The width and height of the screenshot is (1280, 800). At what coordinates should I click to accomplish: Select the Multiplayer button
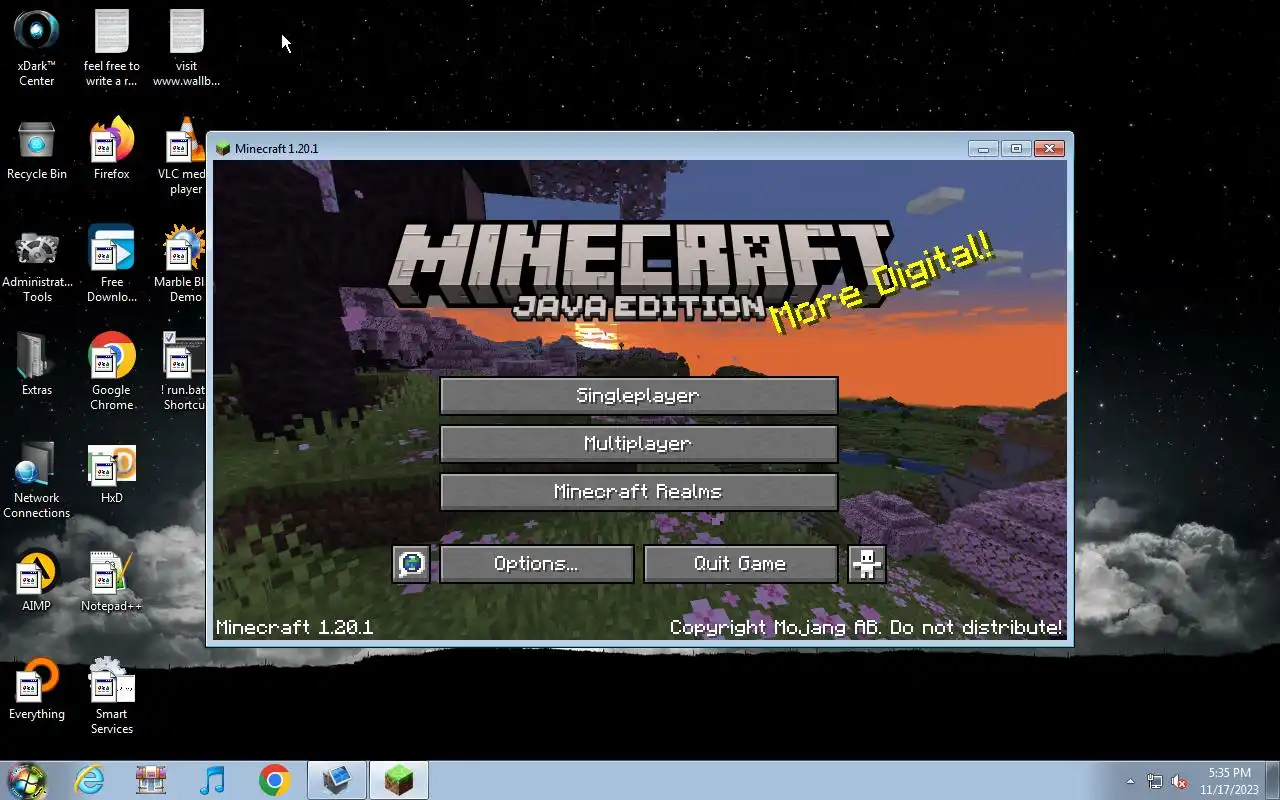pyautogui.click(x=638, y=444)
